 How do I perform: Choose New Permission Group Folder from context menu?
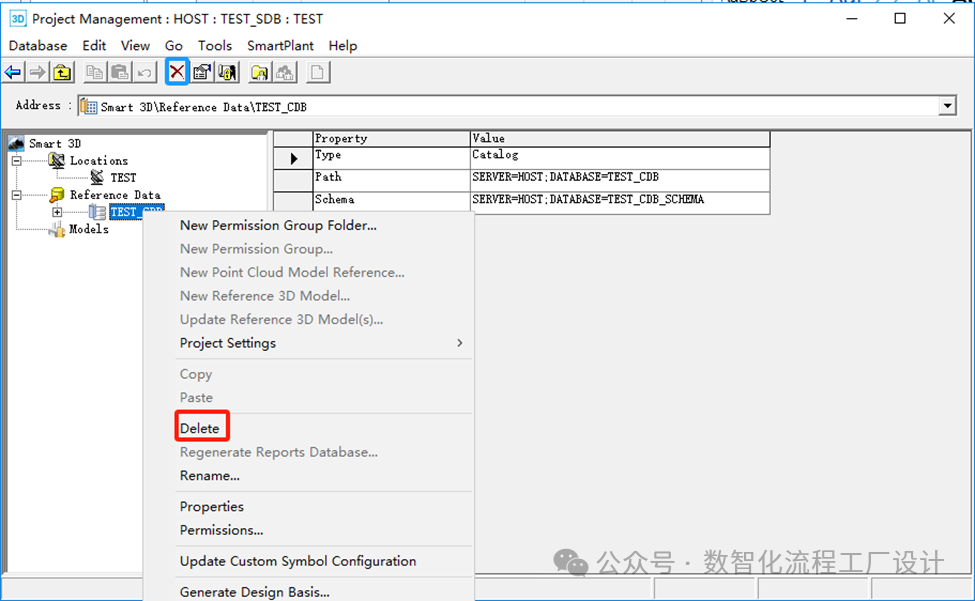278,226
